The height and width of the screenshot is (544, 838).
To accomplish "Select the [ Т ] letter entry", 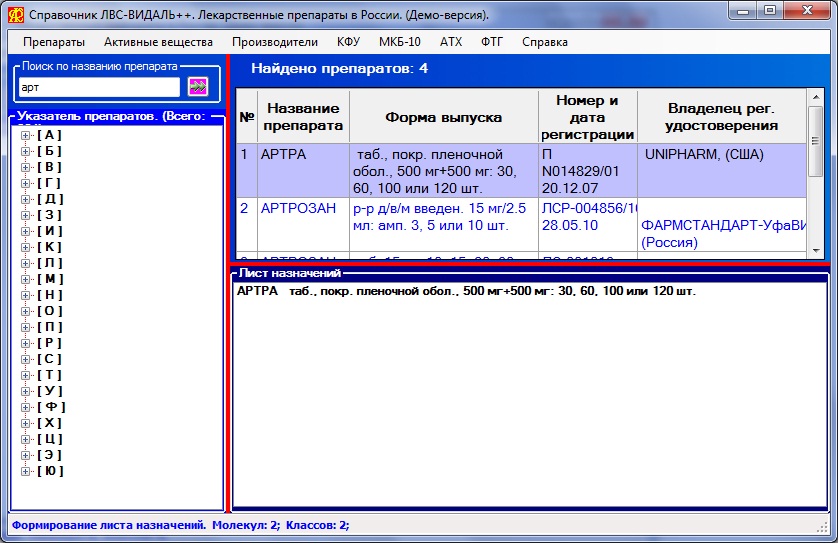I will click(x=49, y=375).
